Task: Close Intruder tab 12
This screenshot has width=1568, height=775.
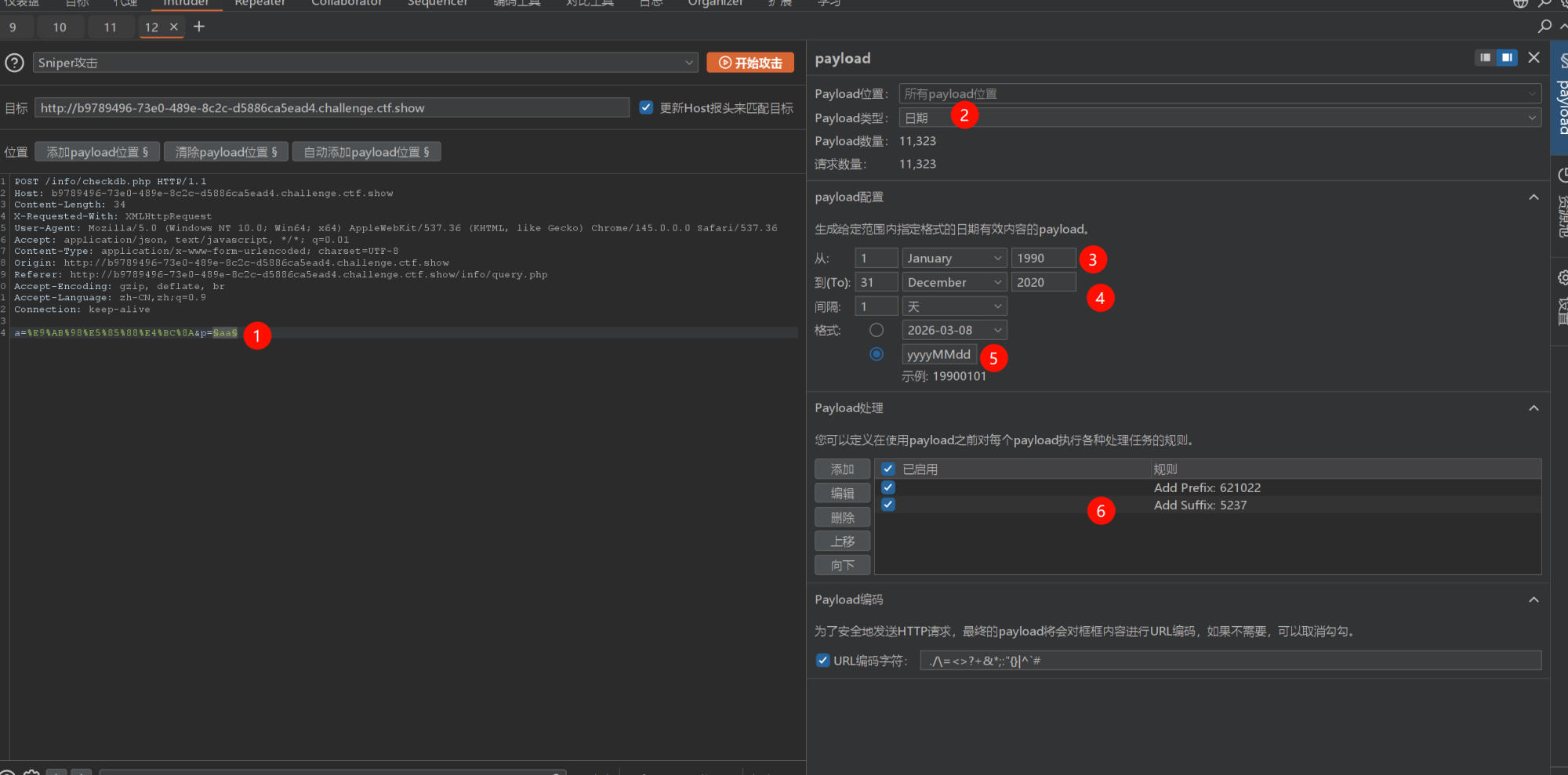Action: [174, 27]
